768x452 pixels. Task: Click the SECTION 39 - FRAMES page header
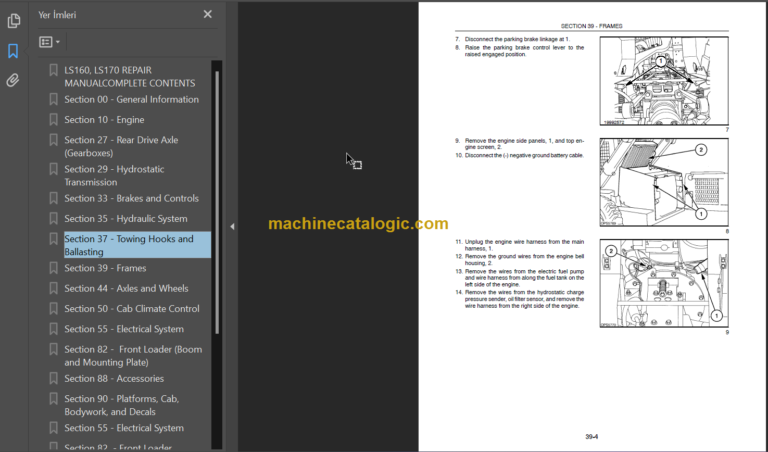(591, 26)
